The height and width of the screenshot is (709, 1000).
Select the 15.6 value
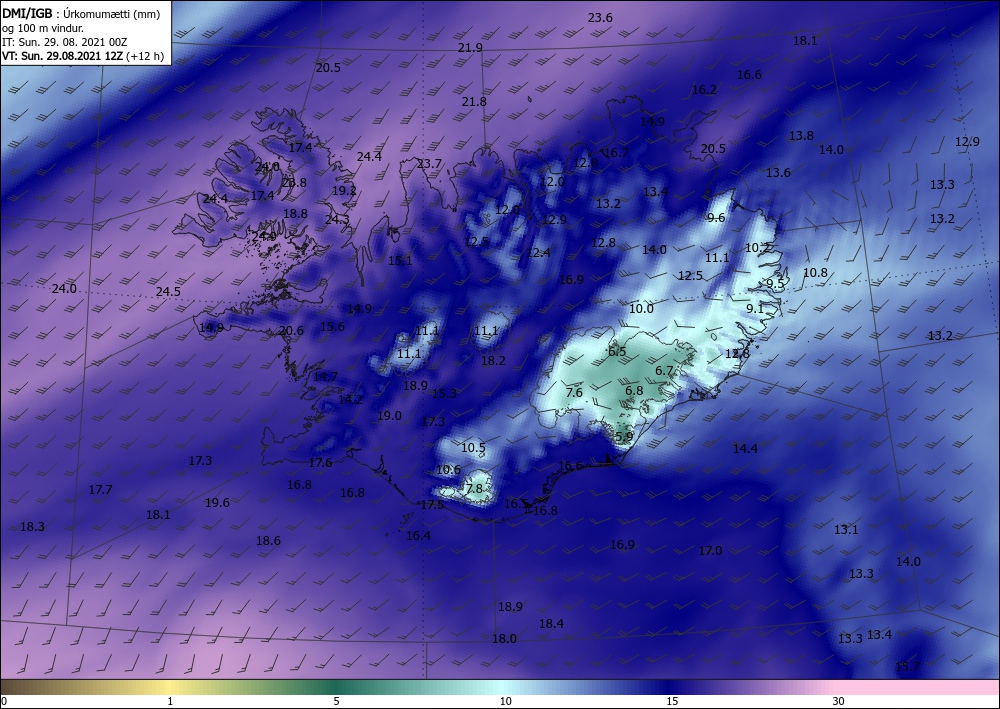(332, 327)
